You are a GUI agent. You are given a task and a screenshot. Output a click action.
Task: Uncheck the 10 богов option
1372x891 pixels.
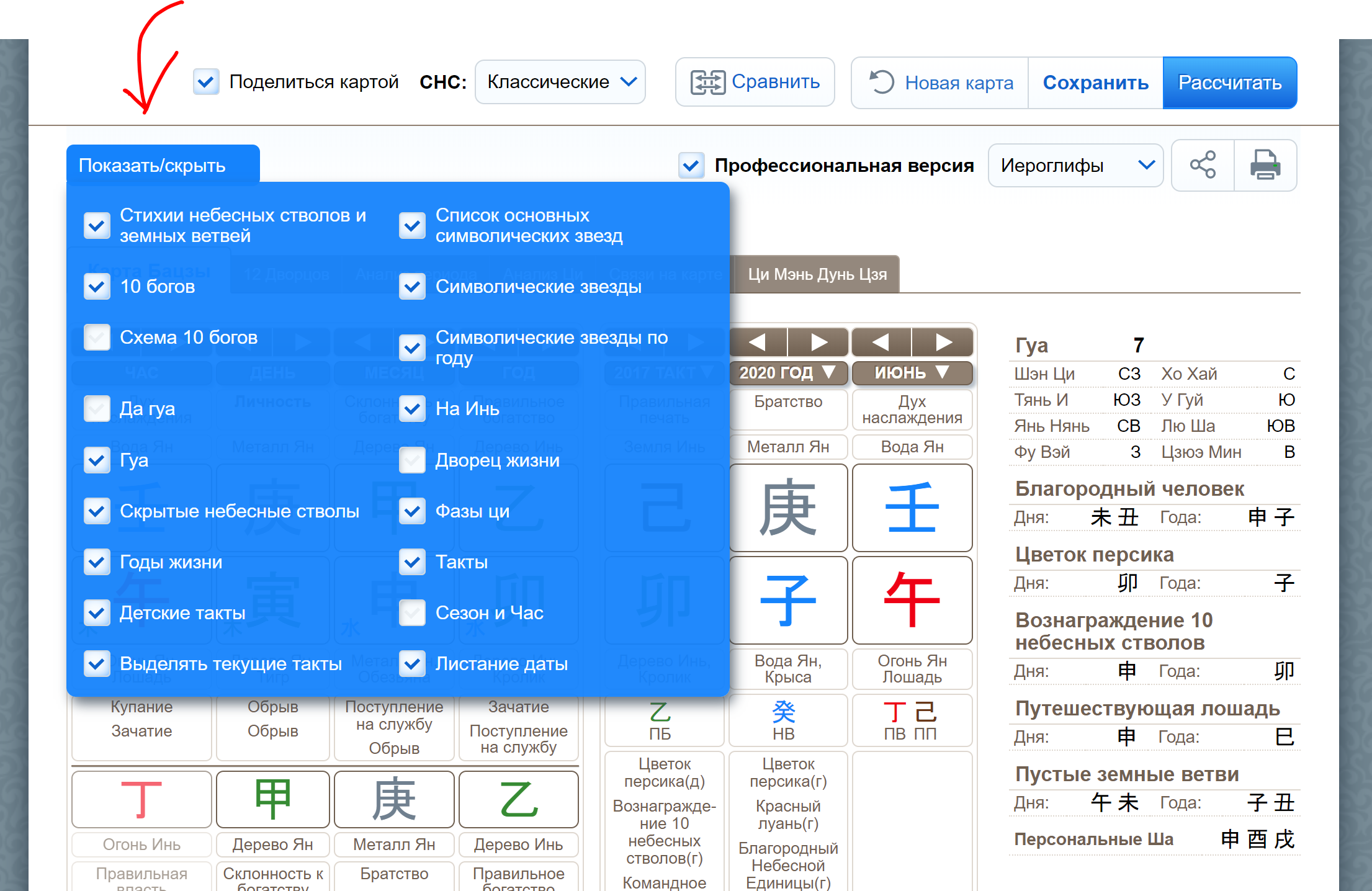click(97, 286)
